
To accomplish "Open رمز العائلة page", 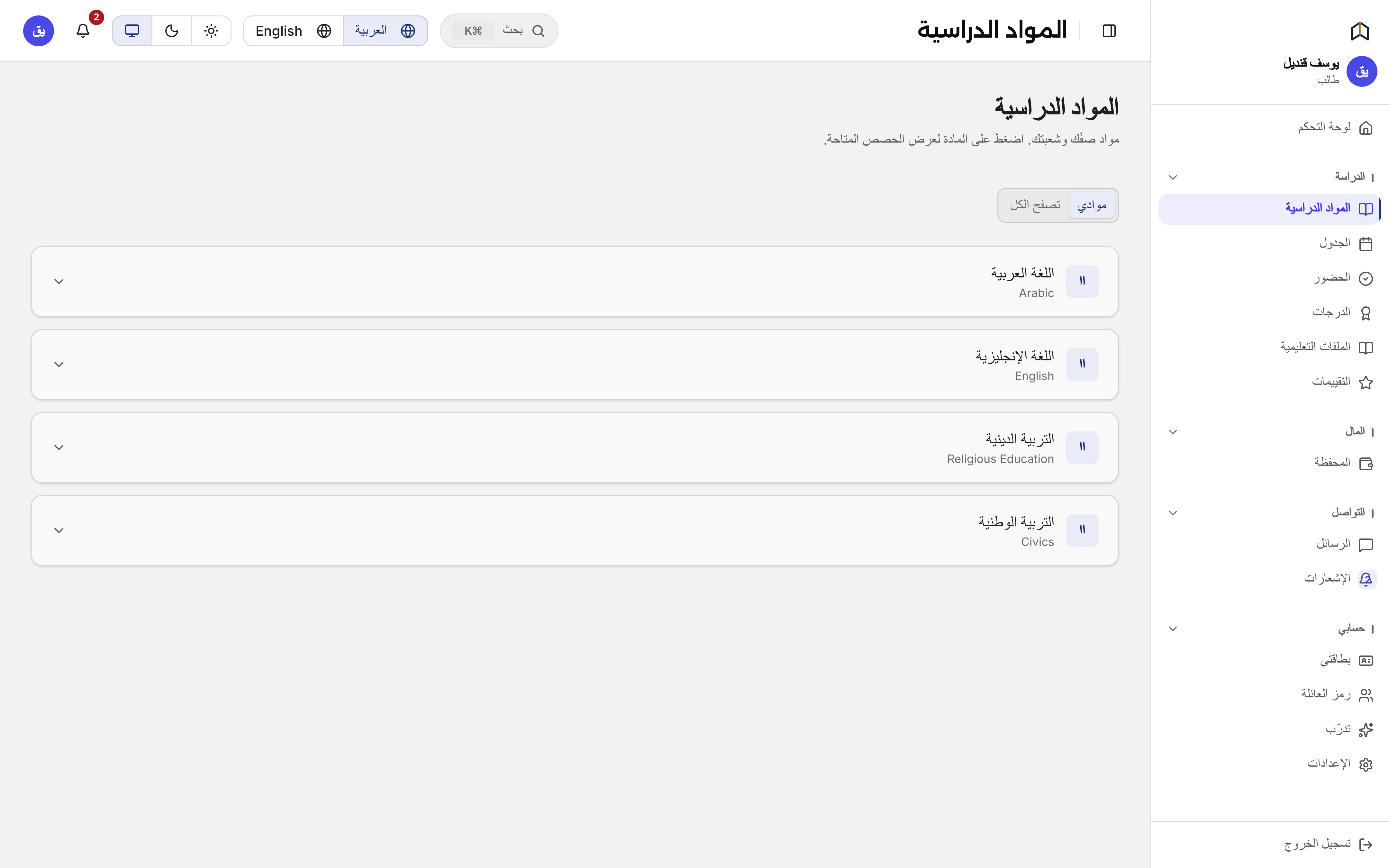I will point(1270,695).
